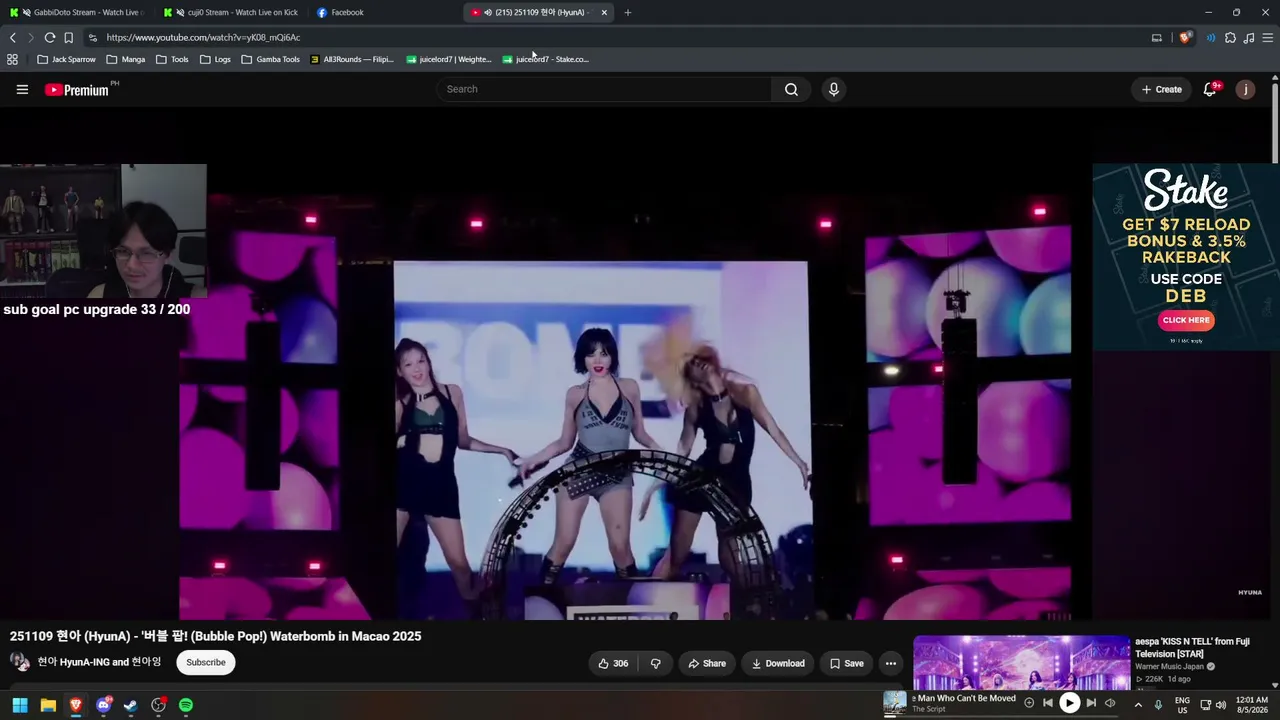1280x720 pixels.
Task: Open the account avatar menu
Action: pyautogui.click(x=1245, y=89)
